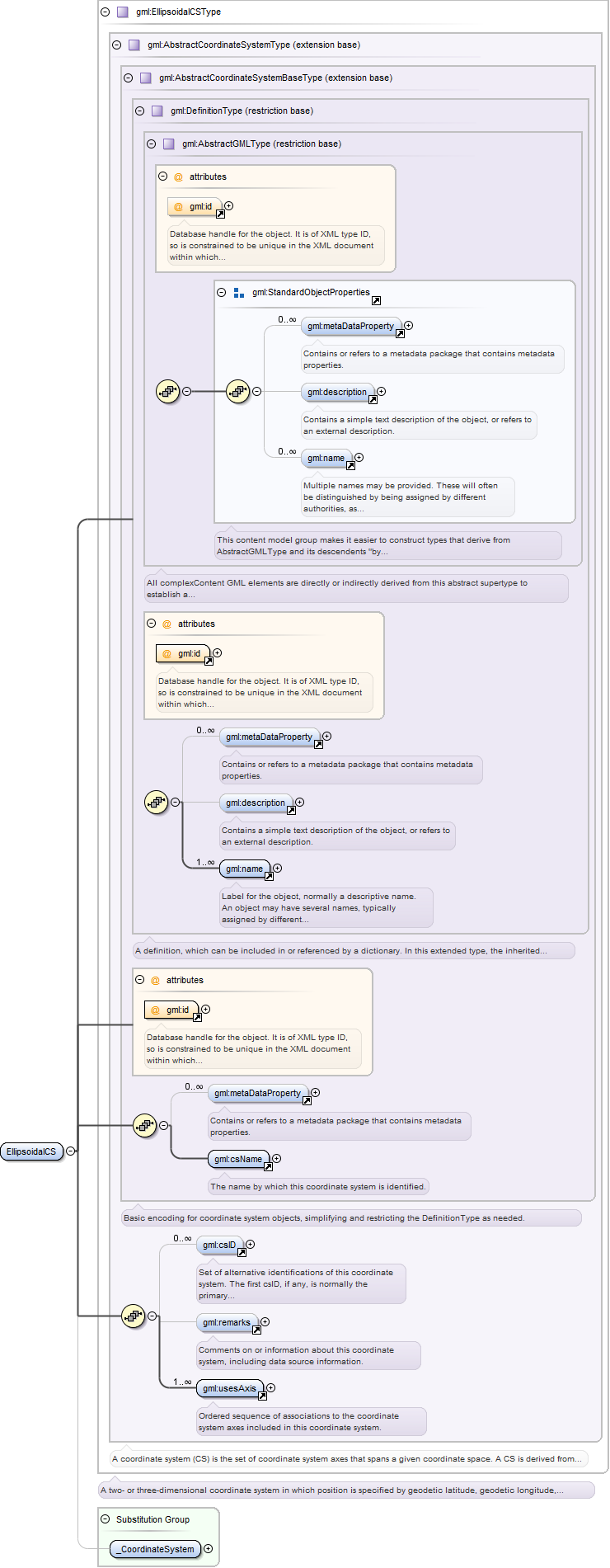Click the type icon beside gml:AbstractCoordinateSystemBaseType
610x1568 pixels.
145,78
